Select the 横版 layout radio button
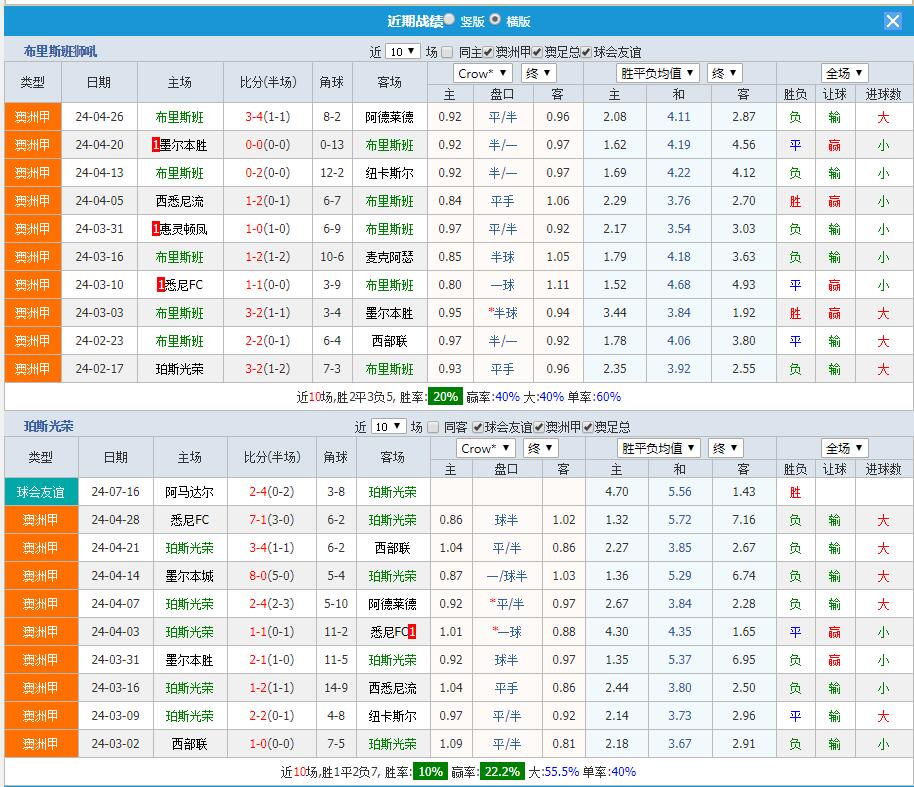Image resolution: width=914 pixels, height=787 pixels. click(x=496, y=20)
